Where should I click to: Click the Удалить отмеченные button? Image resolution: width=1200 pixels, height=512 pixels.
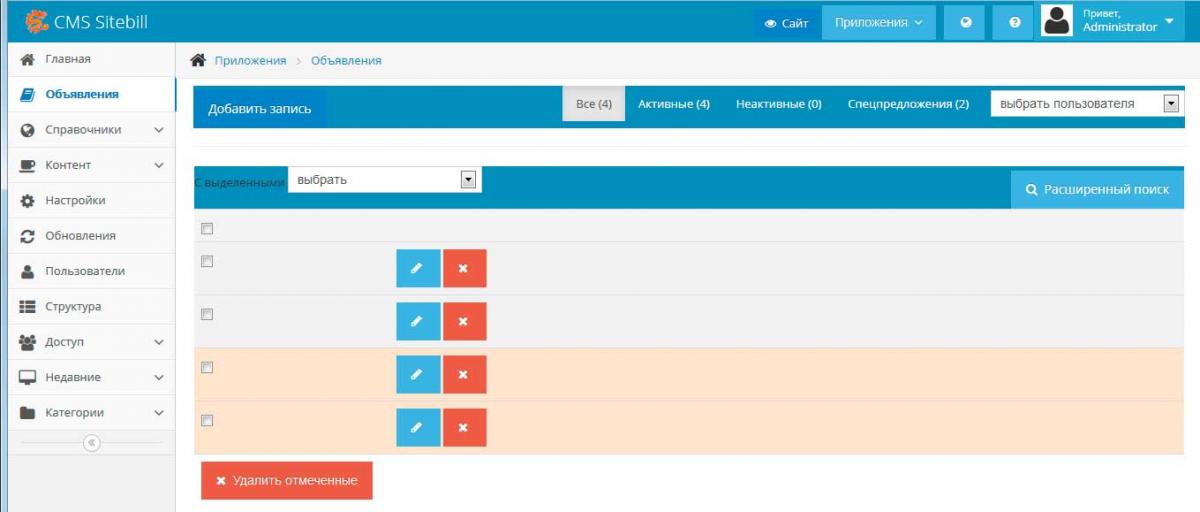tap(286, 480)
